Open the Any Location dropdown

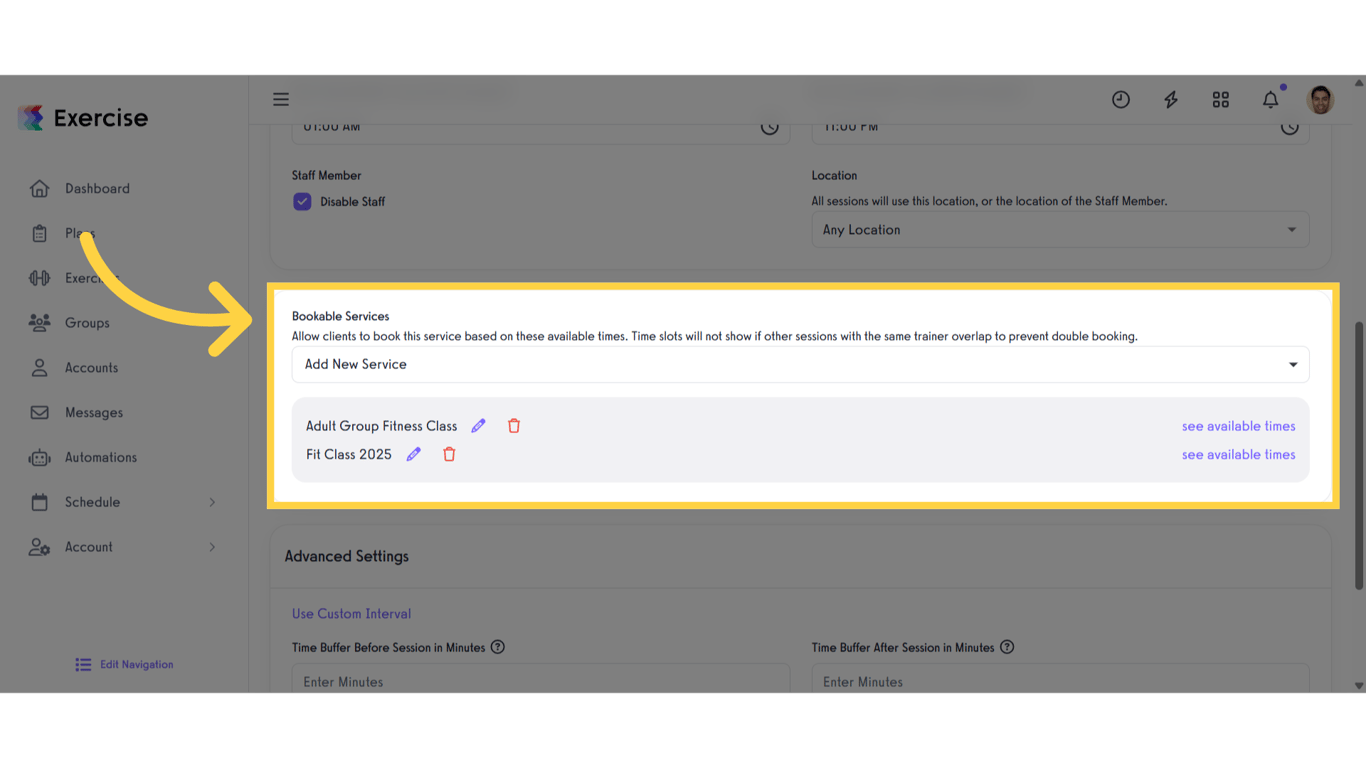coord(1060,229)
